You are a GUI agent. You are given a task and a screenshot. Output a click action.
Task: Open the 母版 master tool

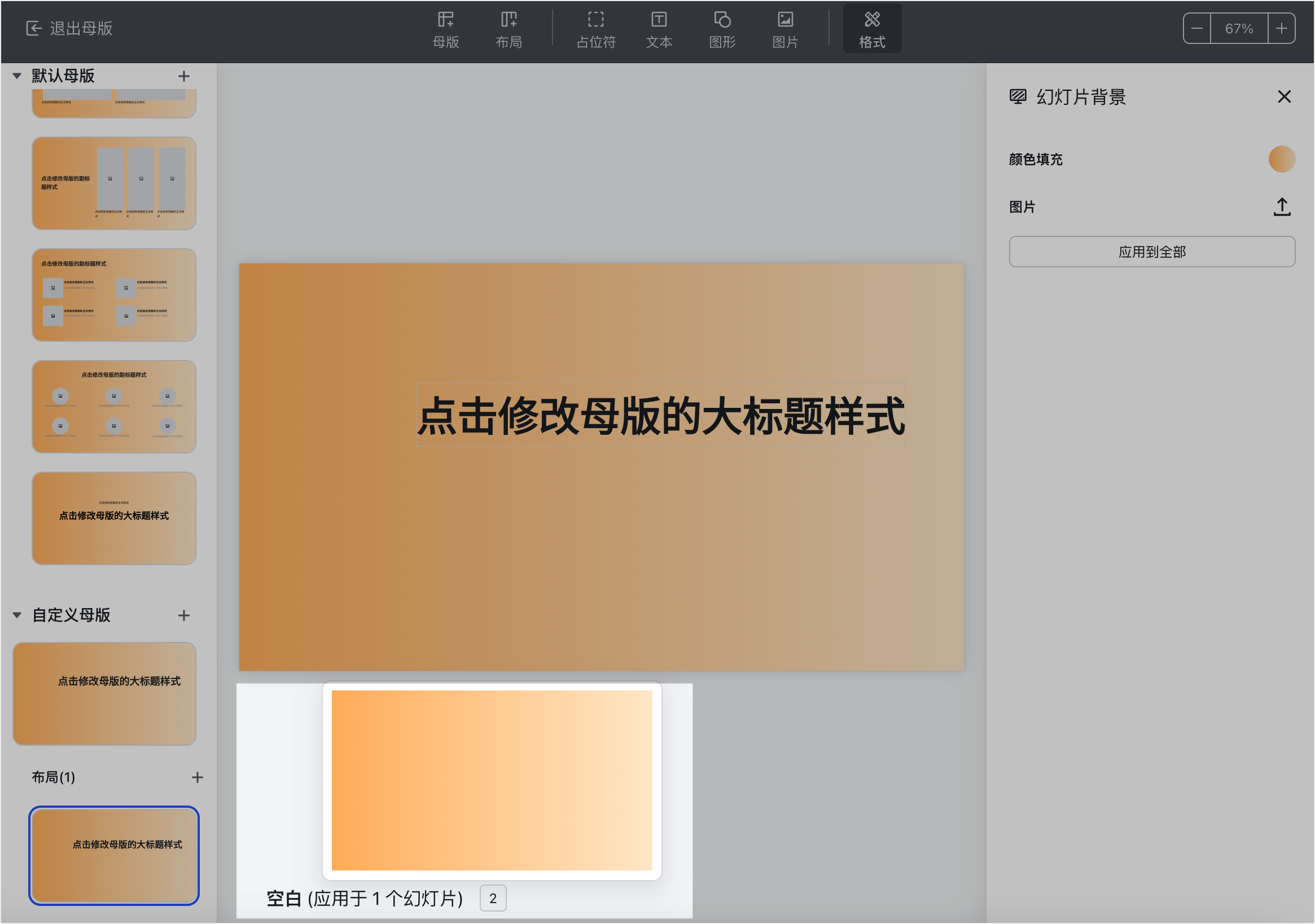(x=446, y=29)
